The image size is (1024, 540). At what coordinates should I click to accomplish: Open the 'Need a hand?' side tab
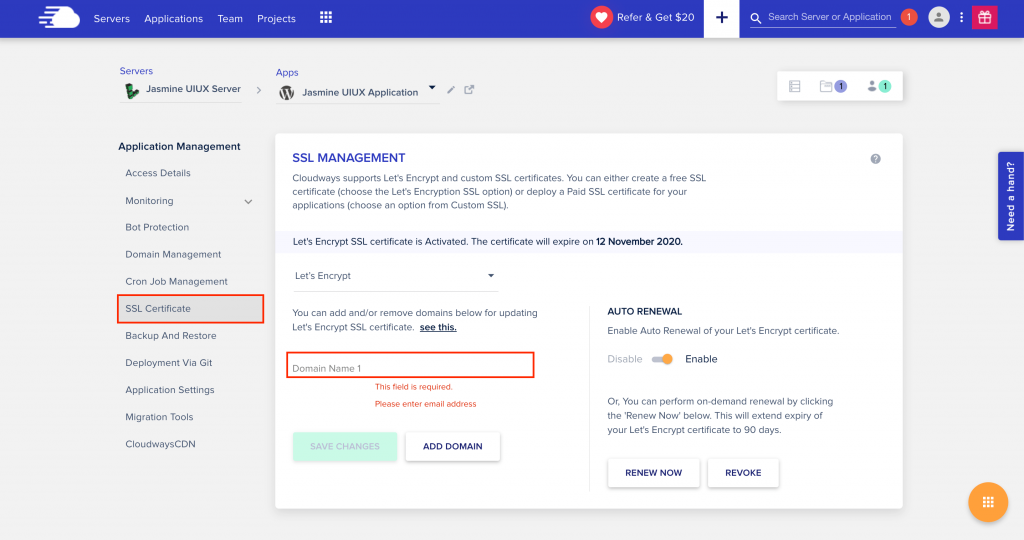[x=1010, y=196]
